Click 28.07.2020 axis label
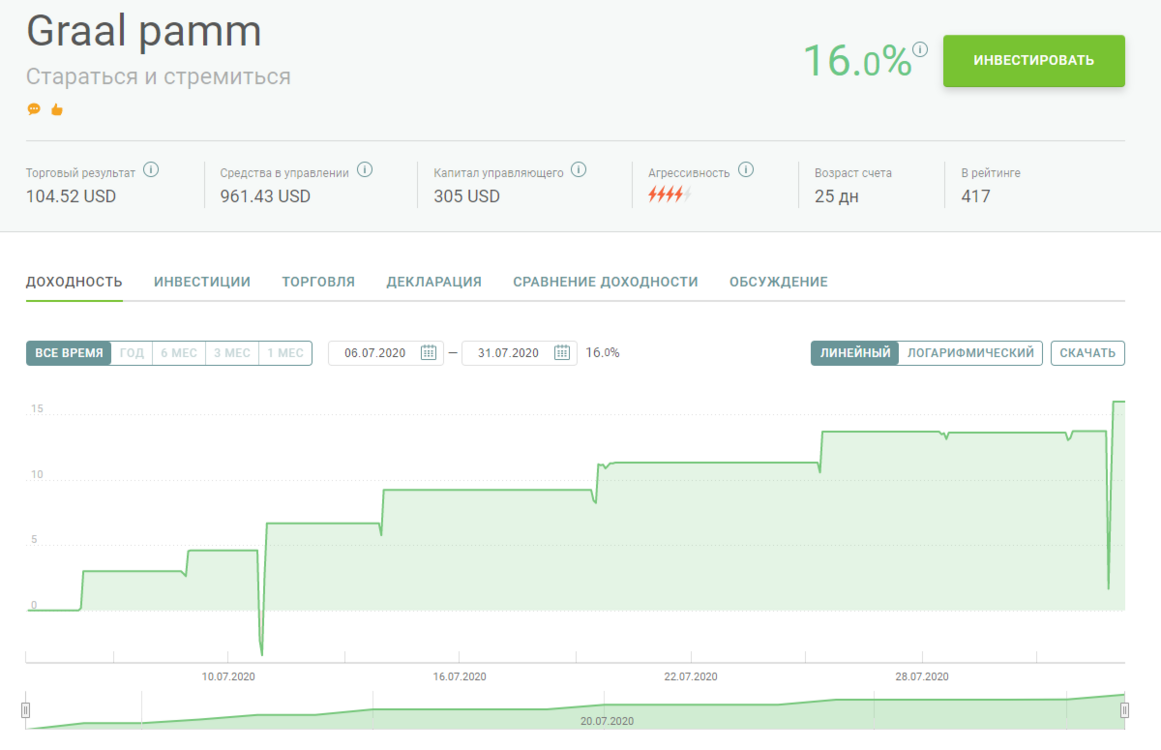1161x750 pixels. (x=922, y=677)
